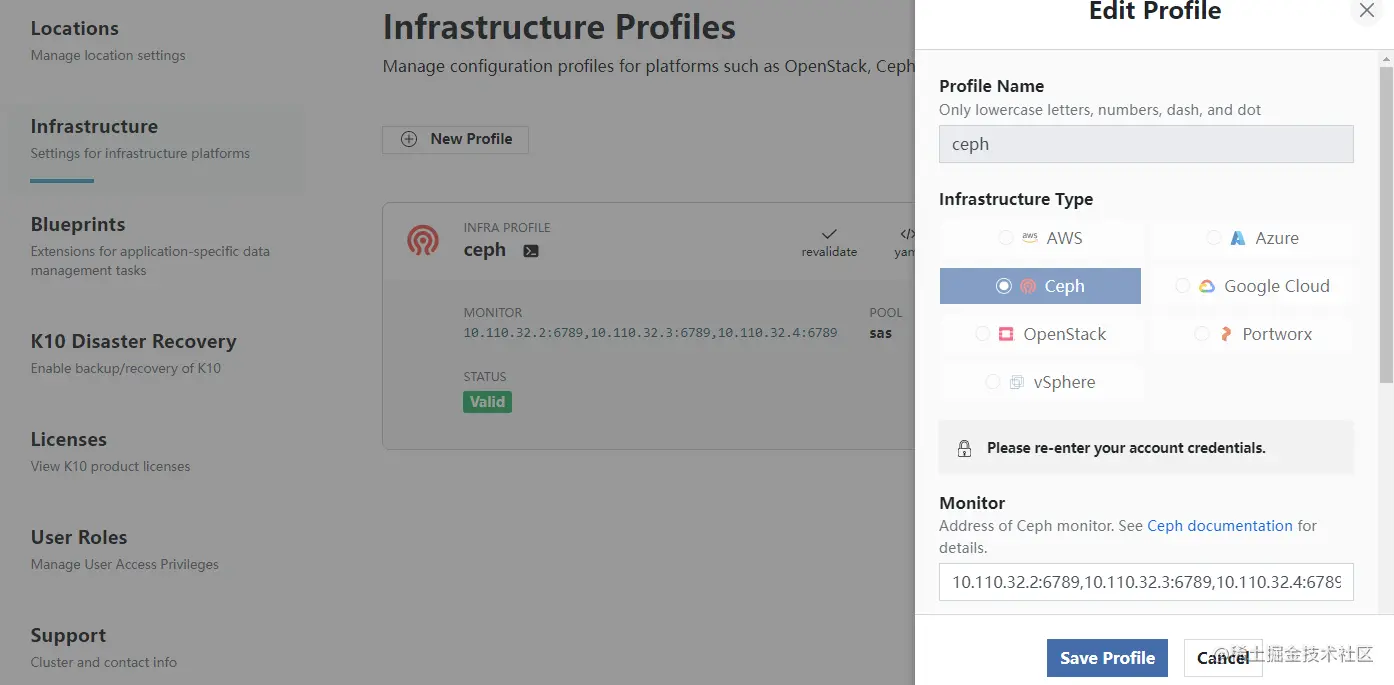Close the Edit Profile panel

(x=1367, y=11)
